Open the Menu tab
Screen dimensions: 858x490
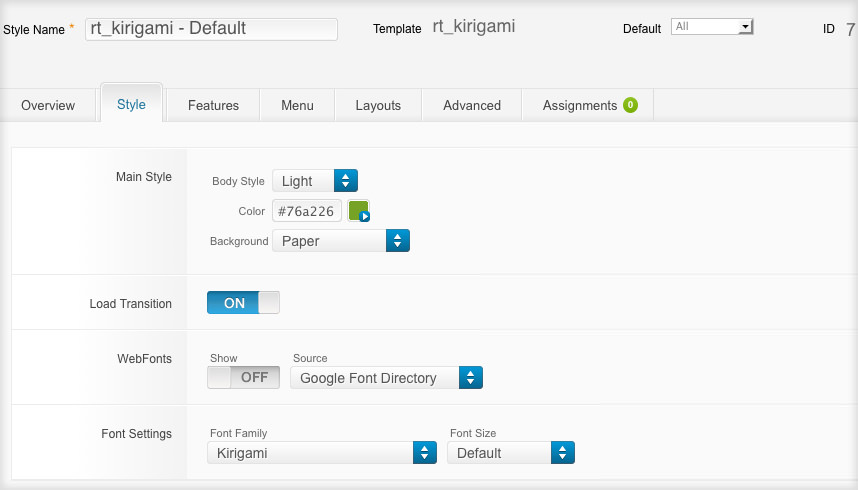click(297, 105)
